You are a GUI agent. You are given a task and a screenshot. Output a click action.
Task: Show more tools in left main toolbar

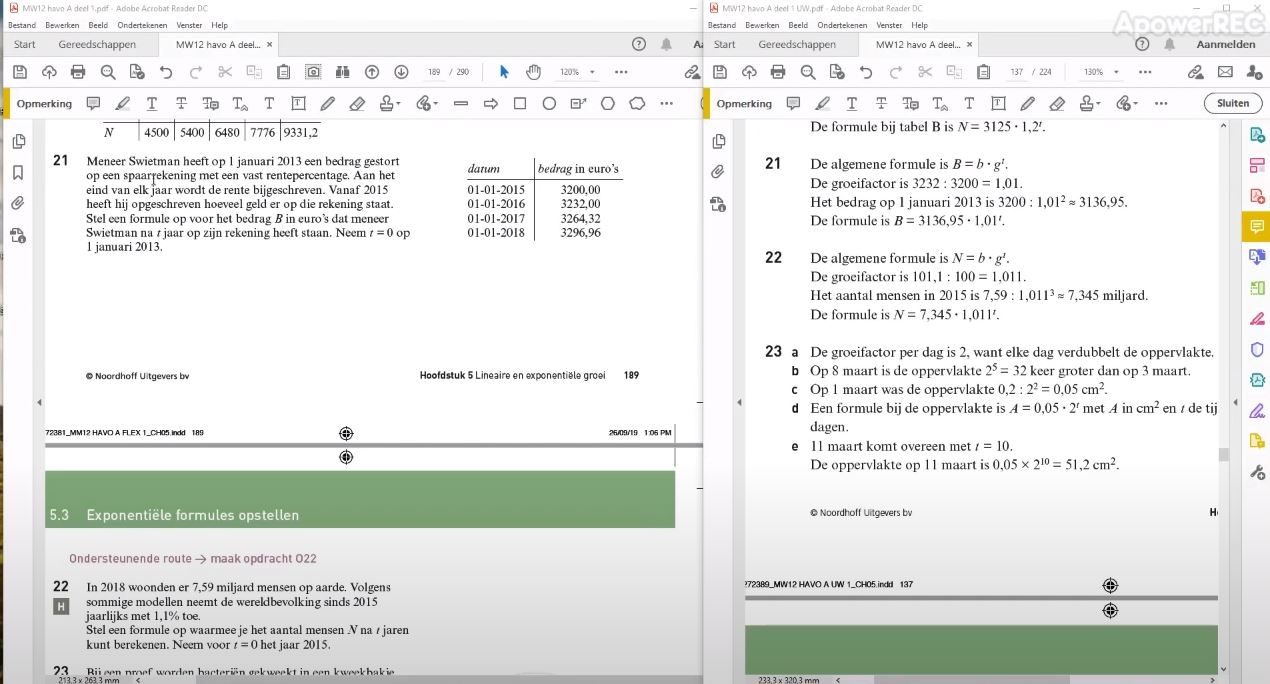621,72
